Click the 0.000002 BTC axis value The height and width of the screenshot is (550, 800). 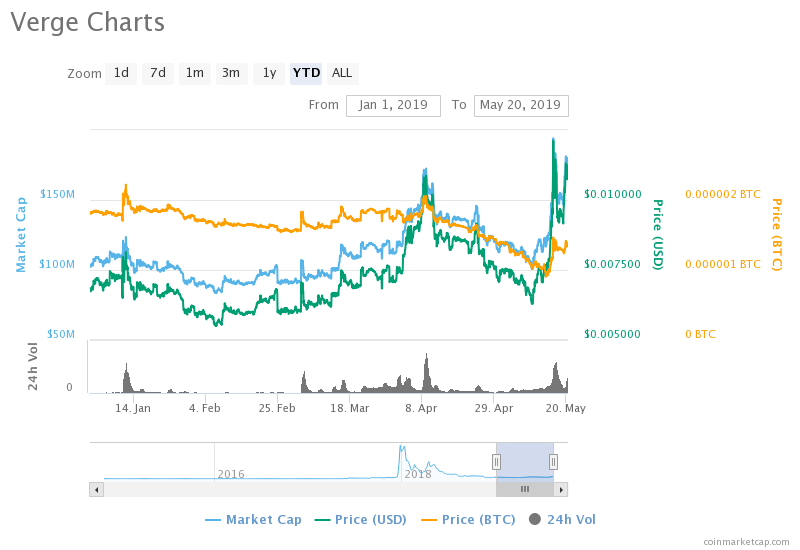(723, 194)
